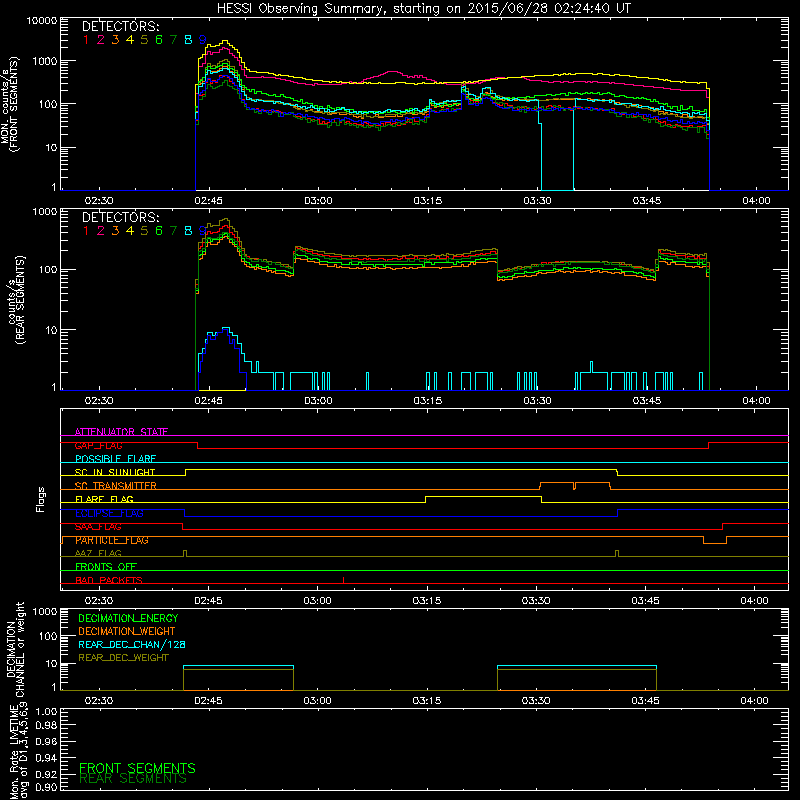
Task: Click the POSSIBLE_FLARE flag label
Action: coord(115,459)
